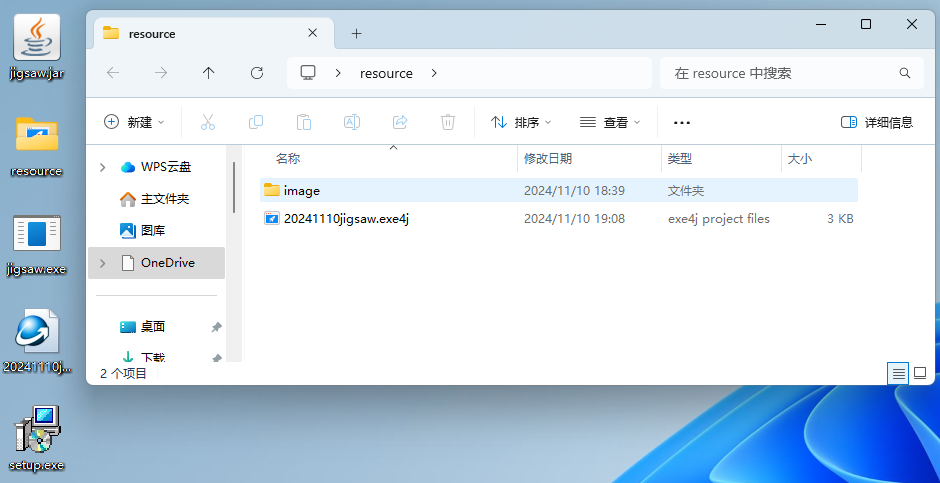
Task: Select jigsaw.exe desktop shortcut
Action: coord(37,244)
